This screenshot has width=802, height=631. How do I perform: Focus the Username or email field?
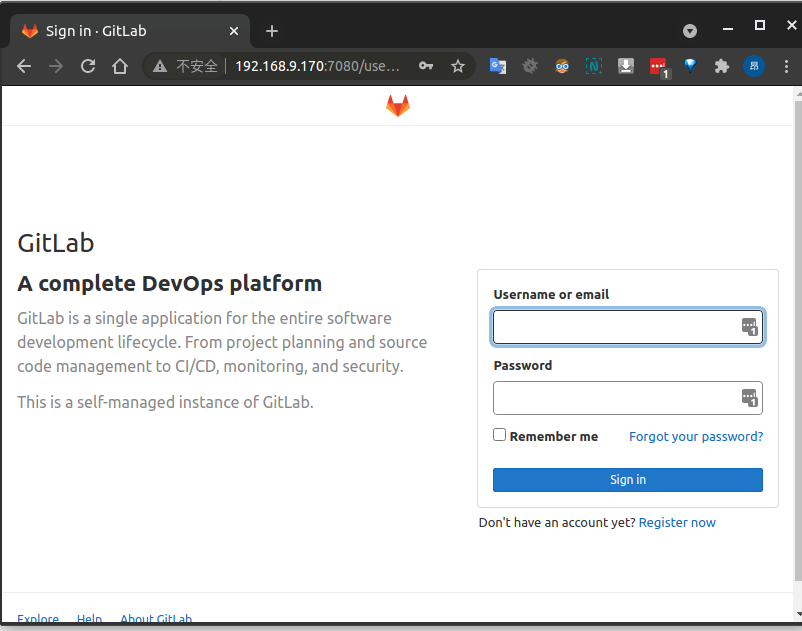point(615,327)
